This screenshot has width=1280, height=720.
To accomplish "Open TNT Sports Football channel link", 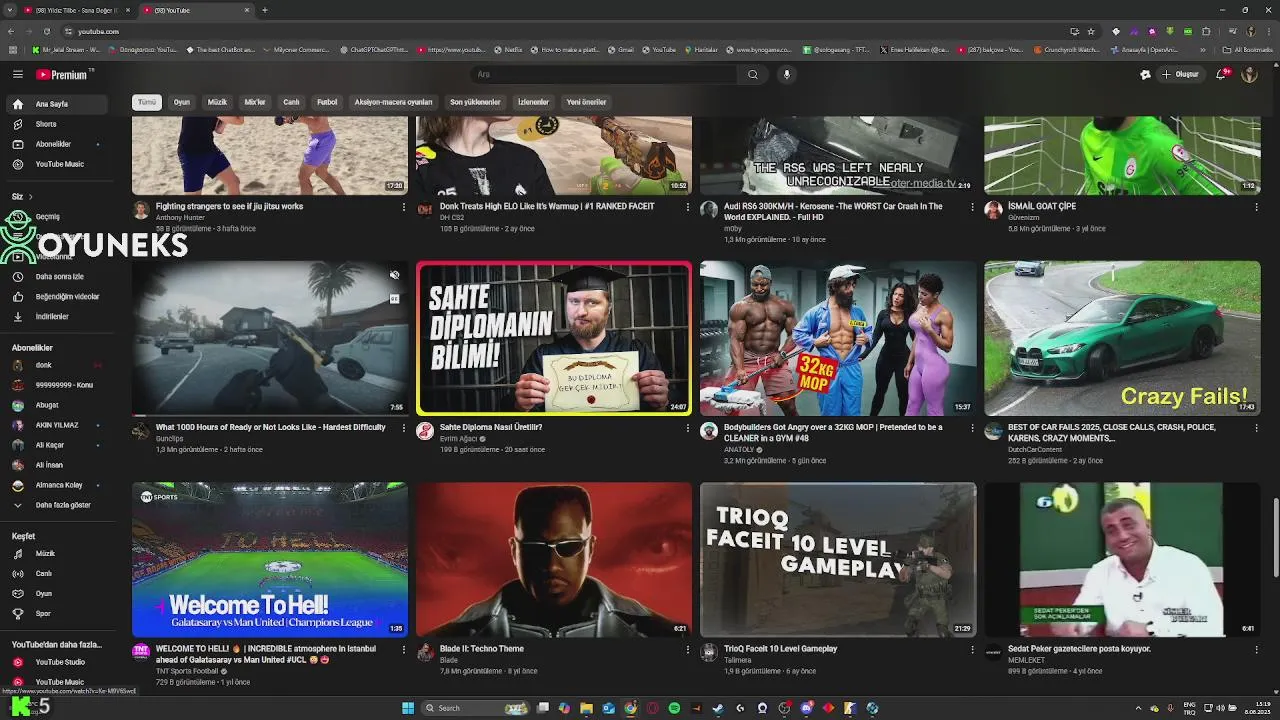I will [x=187, y=671].
